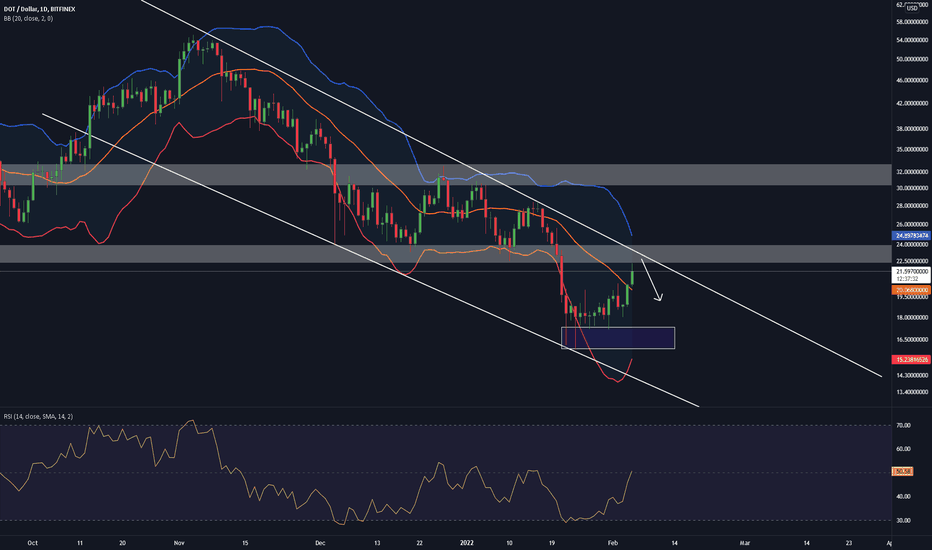The height and width of the screenshot is (550, 932).
Task: Click the 2022 year label on time axis
Action: point(467,543)
